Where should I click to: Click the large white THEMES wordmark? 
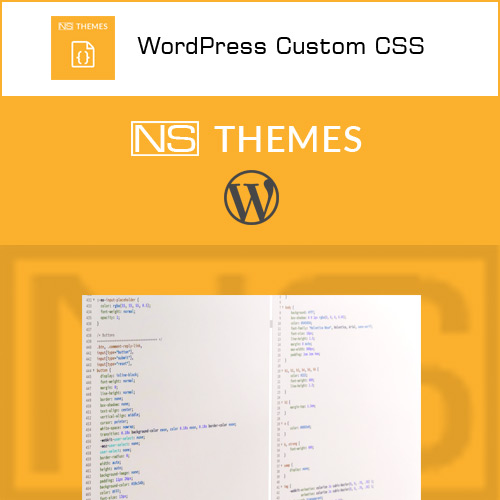pos(288,139)
